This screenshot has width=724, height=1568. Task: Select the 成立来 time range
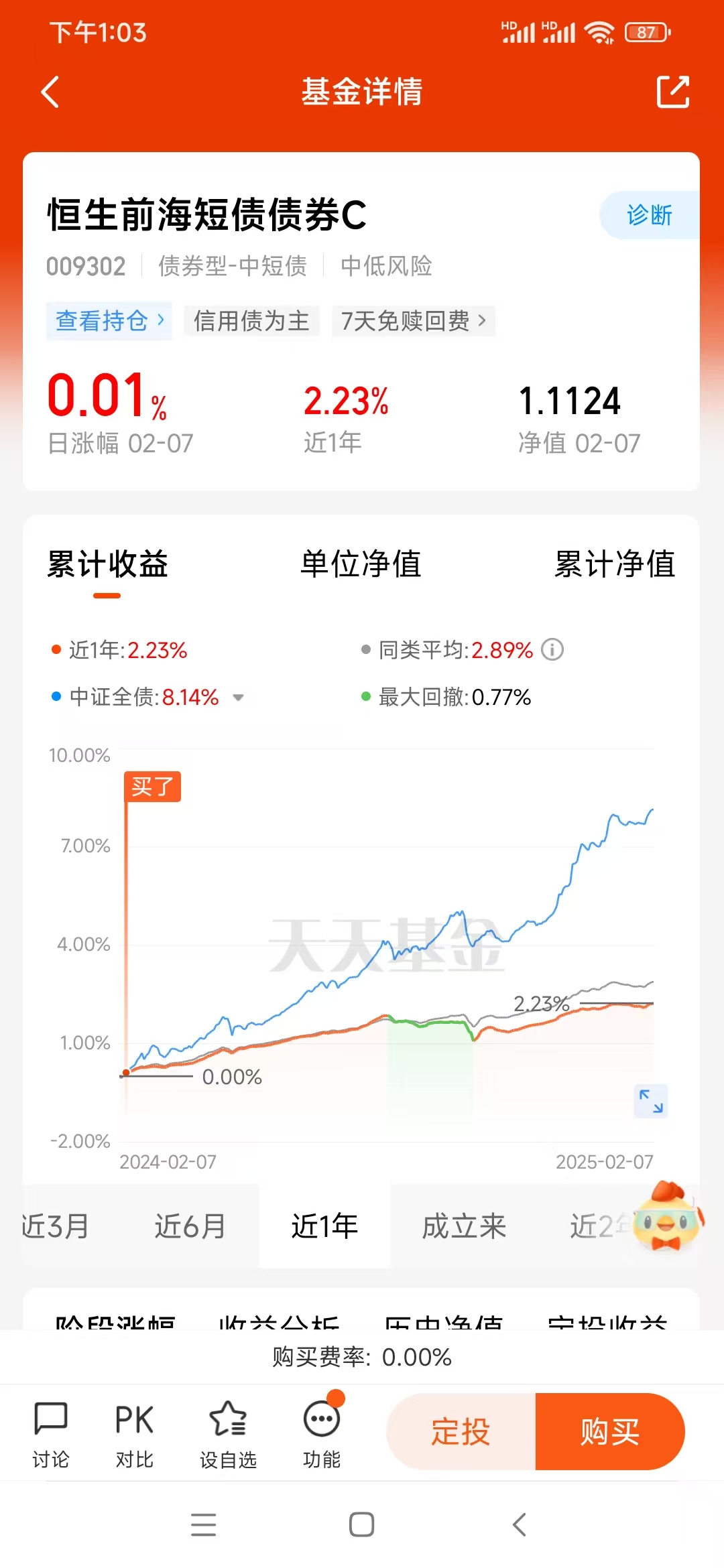[464, 1226]
